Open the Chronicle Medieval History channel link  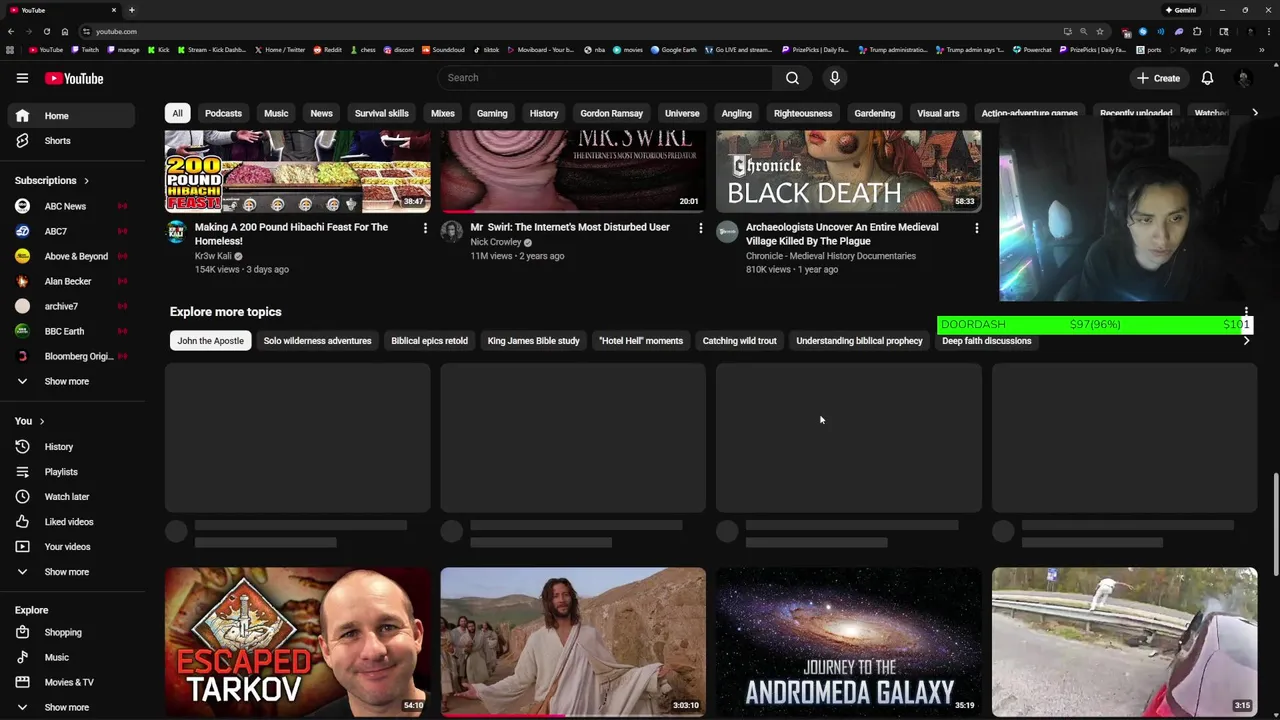pos(831,256)
